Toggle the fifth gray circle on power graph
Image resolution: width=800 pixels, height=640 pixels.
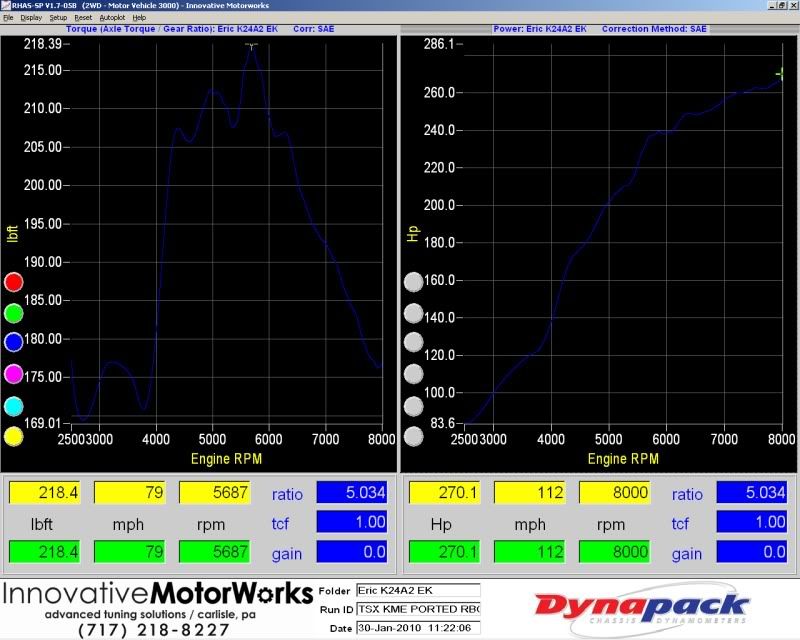(413, 406)
